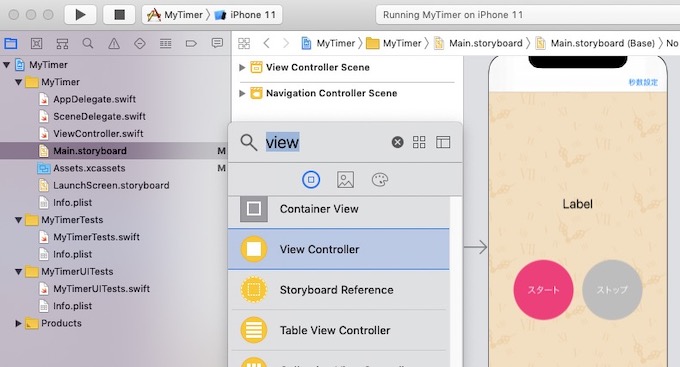Show the Test navigator
The width and height of the screenshot is (680, 367).
tap(140, 43)
